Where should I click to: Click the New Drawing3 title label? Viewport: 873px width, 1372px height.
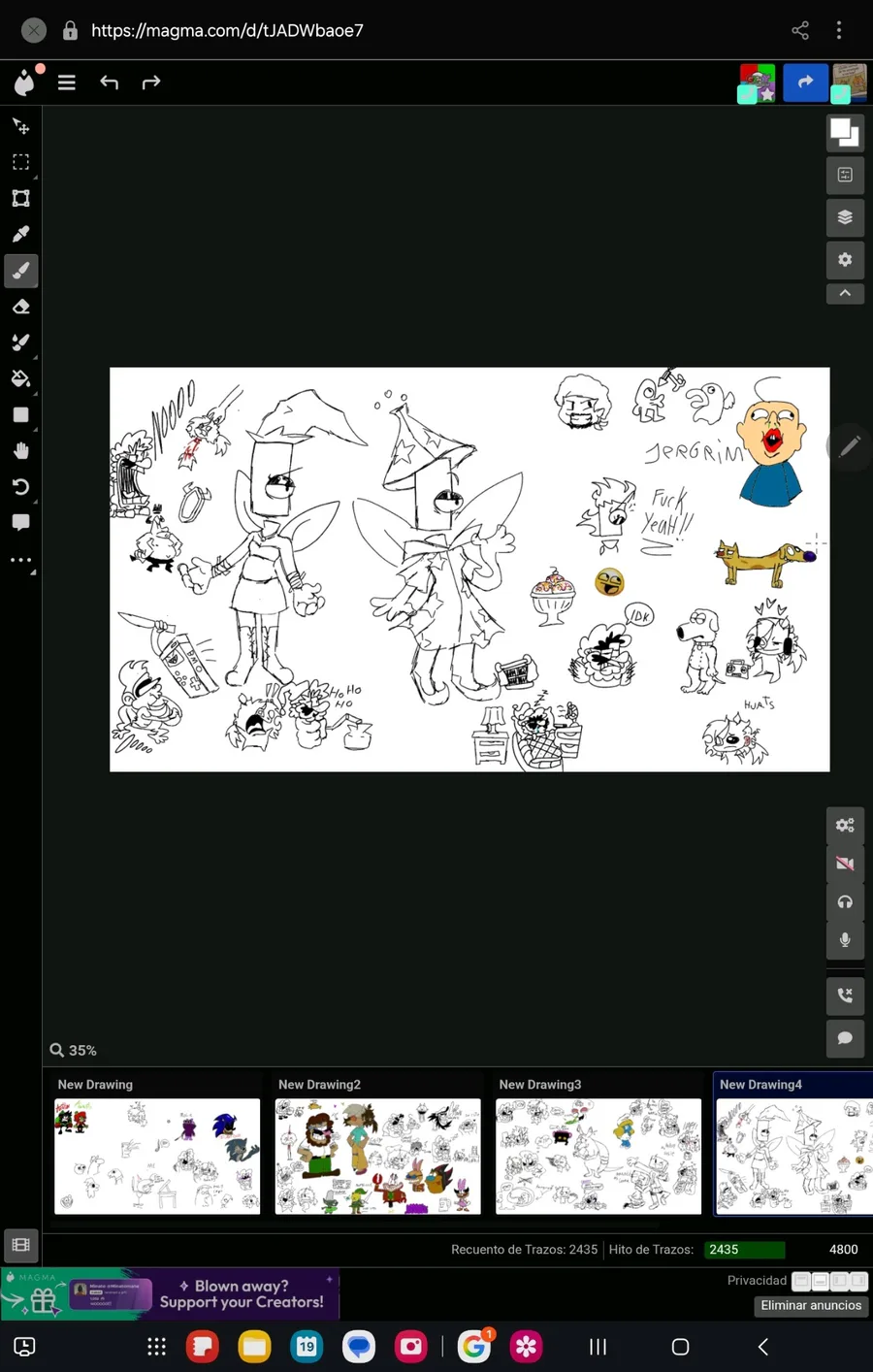pyautogui.click(x=540, y=1084)
